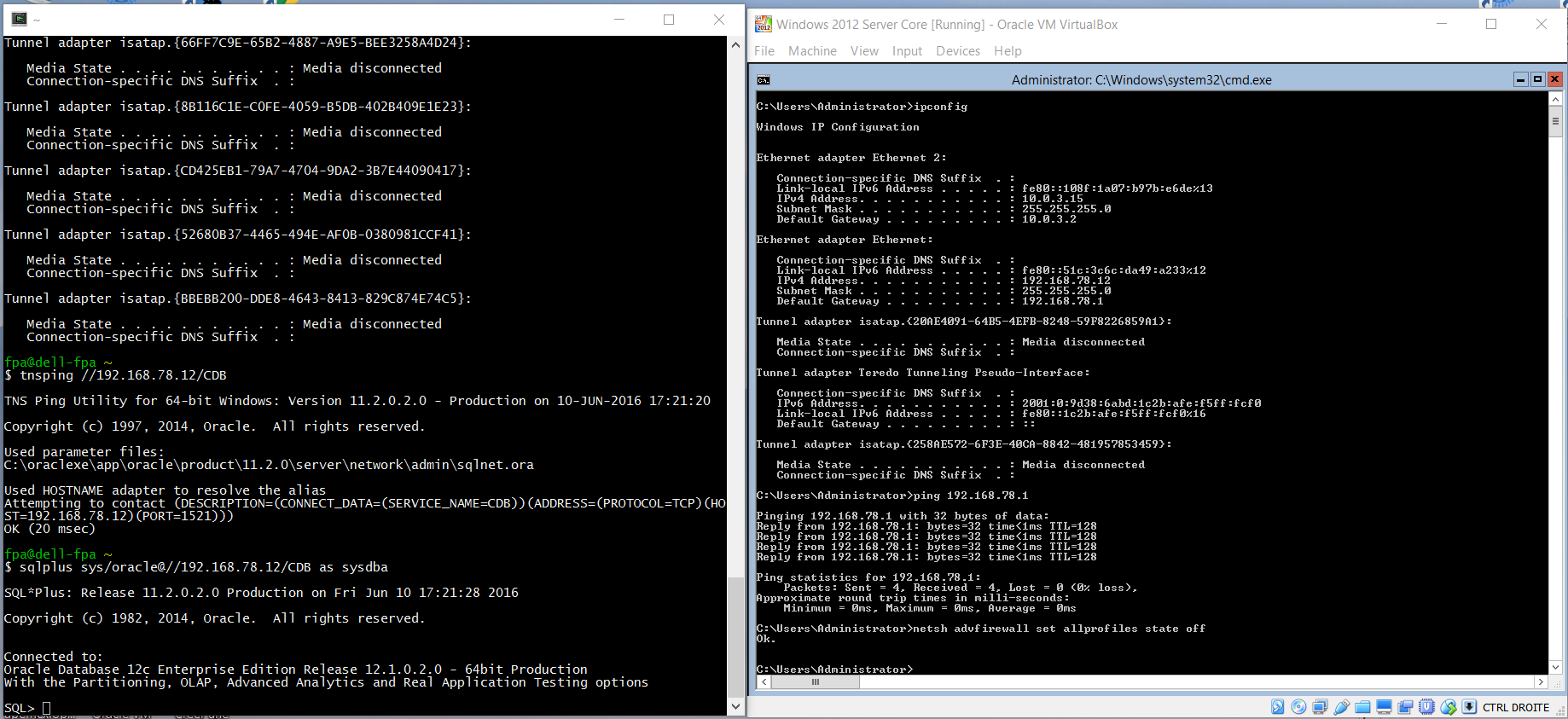This screenshot has height=719, width=1568.
Task: Open the File menu in VirtualBox
Action: [x=764, y=51]
